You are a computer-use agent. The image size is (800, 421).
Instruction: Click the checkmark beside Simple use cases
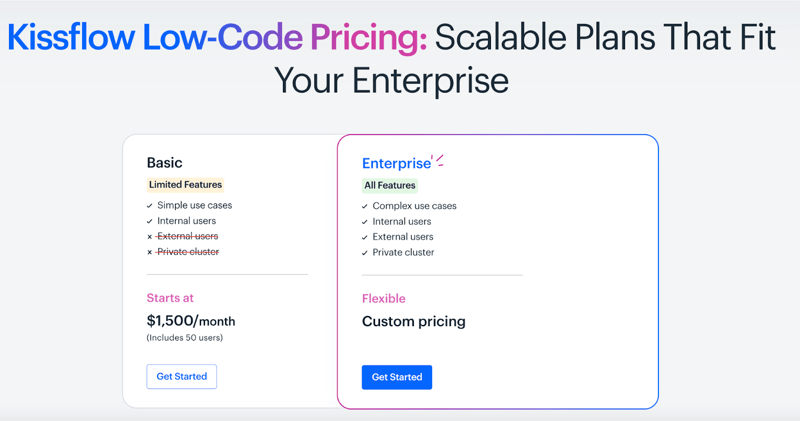150,206
